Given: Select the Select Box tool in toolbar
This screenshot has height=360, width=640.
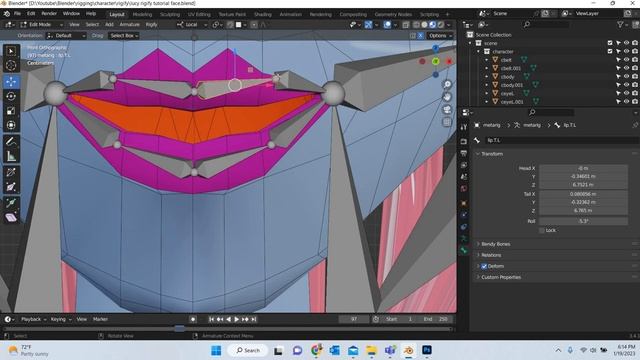Looking at the screenshot, I should pyautogui.click(x=11, y=51).
